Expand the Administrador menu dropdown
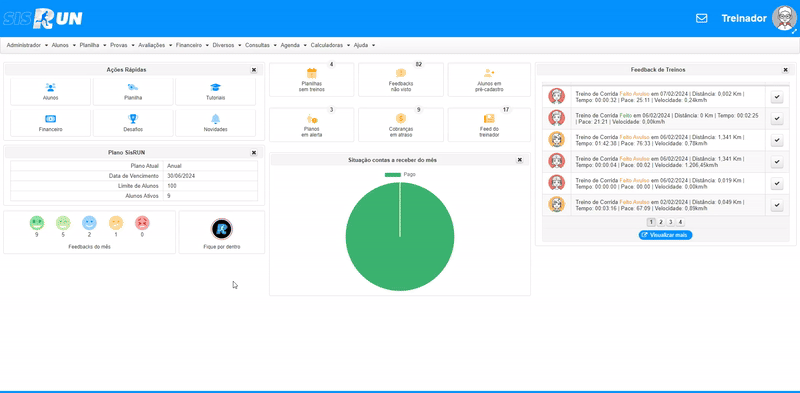Image resolution: width=800 pixels, height=393 pixels. (x=27, y=45)
